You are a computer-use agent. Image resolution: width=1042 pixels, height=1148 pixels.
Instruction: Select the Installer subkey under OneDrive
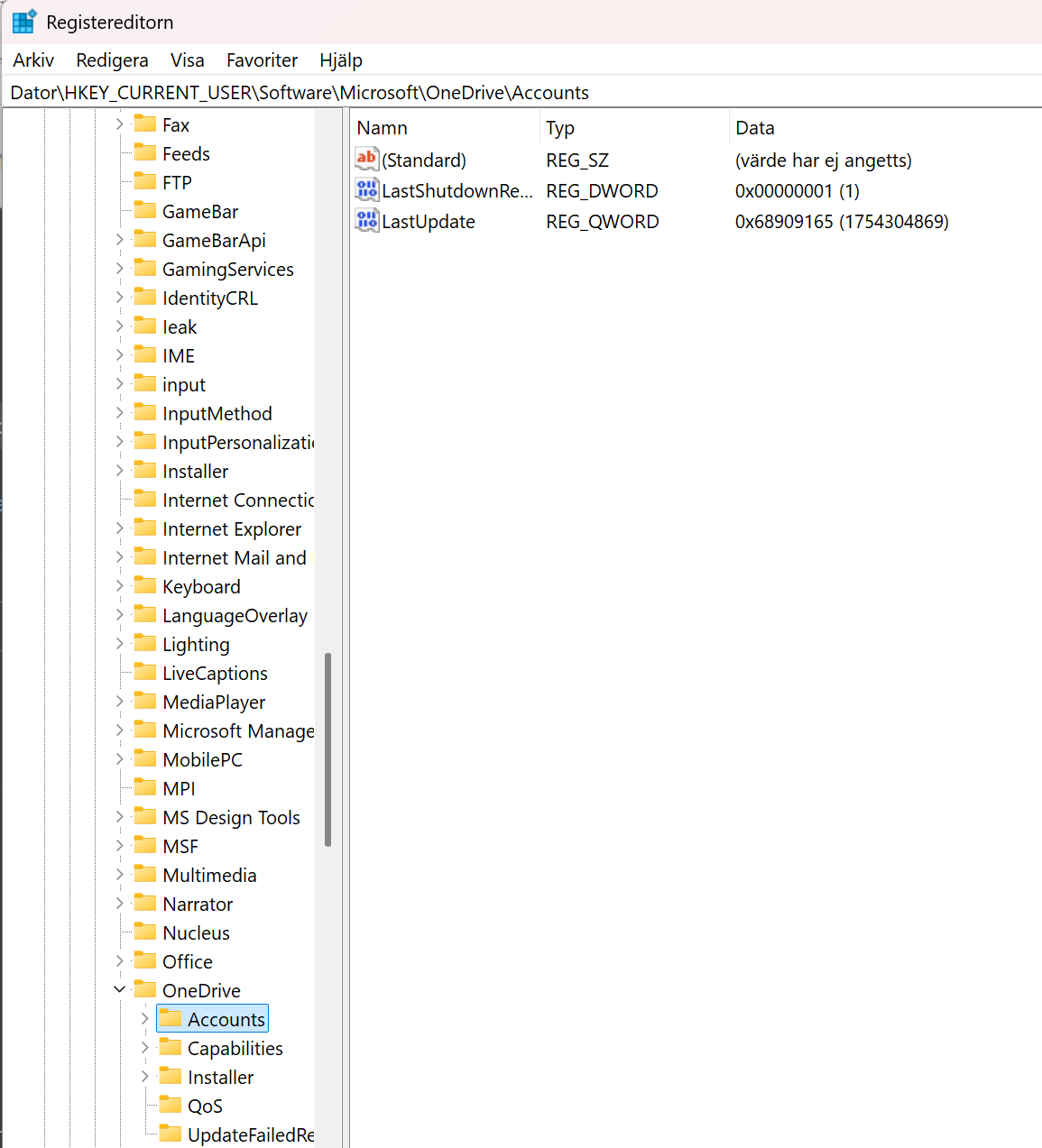pos(220,1077)
